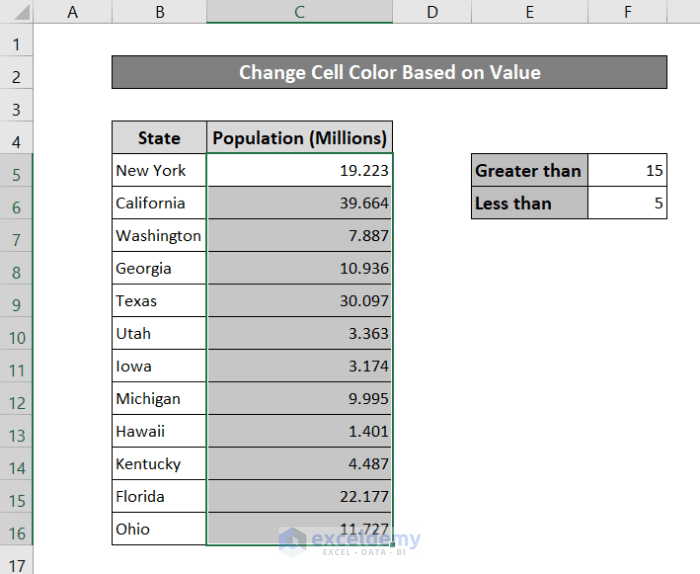Click the cell with value 39.664

300,203
